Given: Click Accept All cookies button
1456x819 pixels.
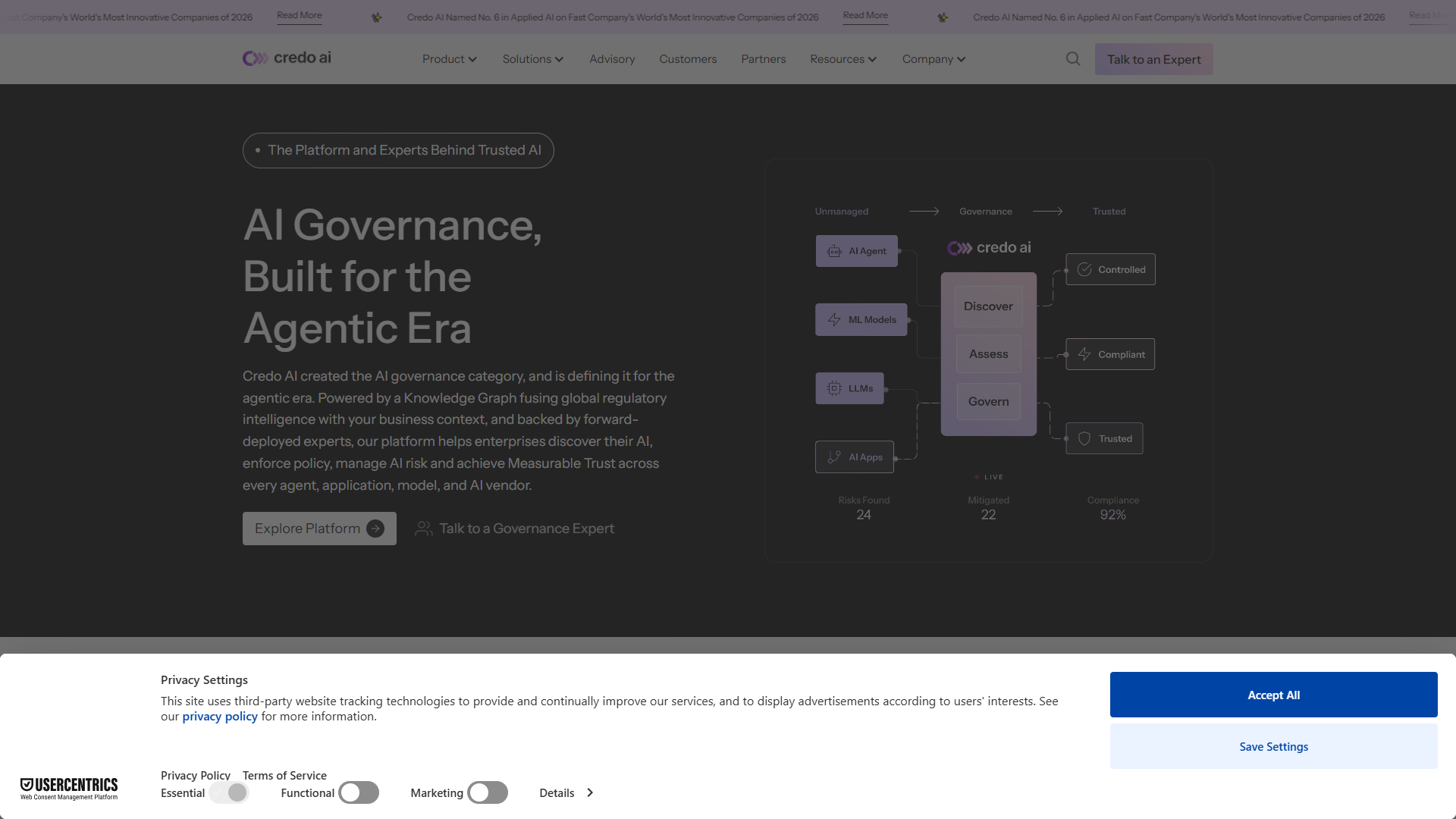Looking at the screenshot, I should (x=1273, y=695).
